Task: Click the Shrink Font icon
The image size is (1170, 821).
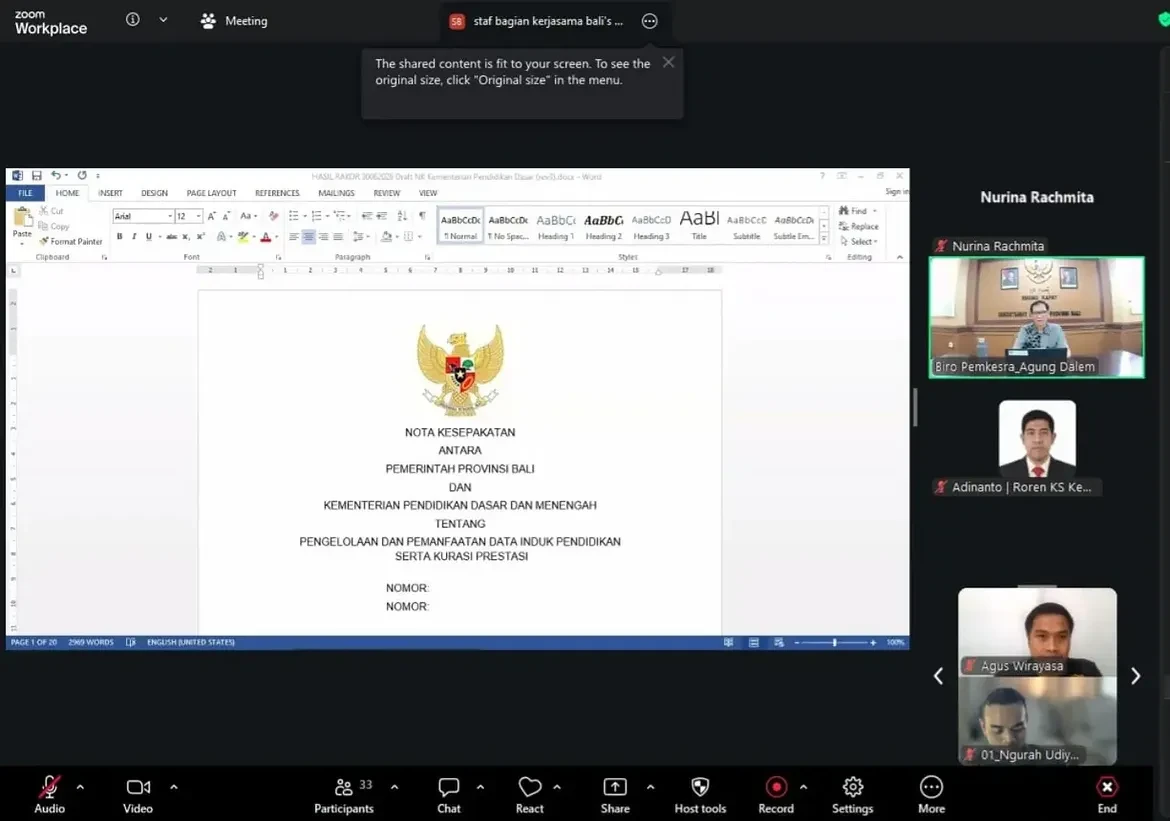Action: (225, 216)
